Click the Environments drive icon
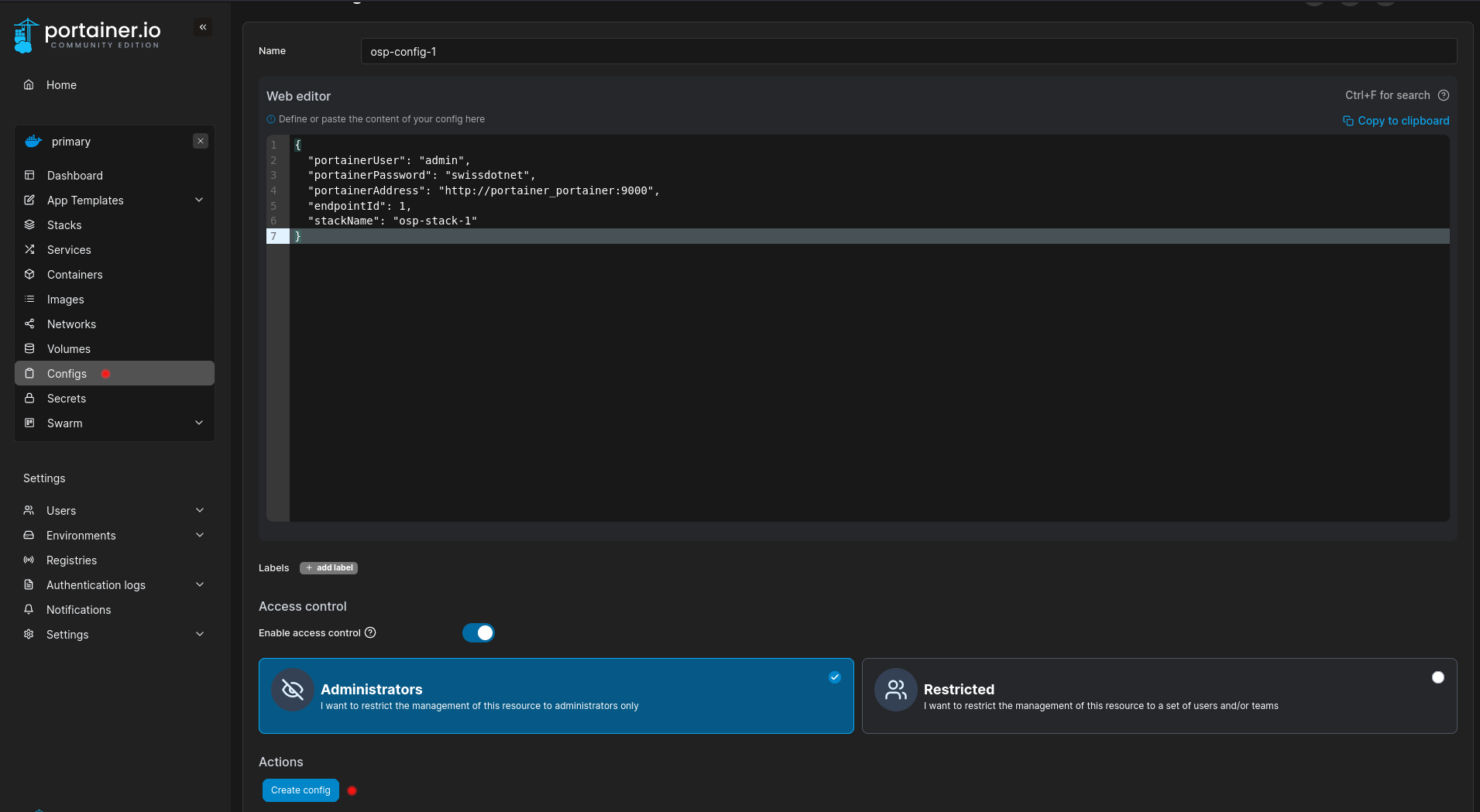Screen dimensions: 1480x812 [29, 535]
